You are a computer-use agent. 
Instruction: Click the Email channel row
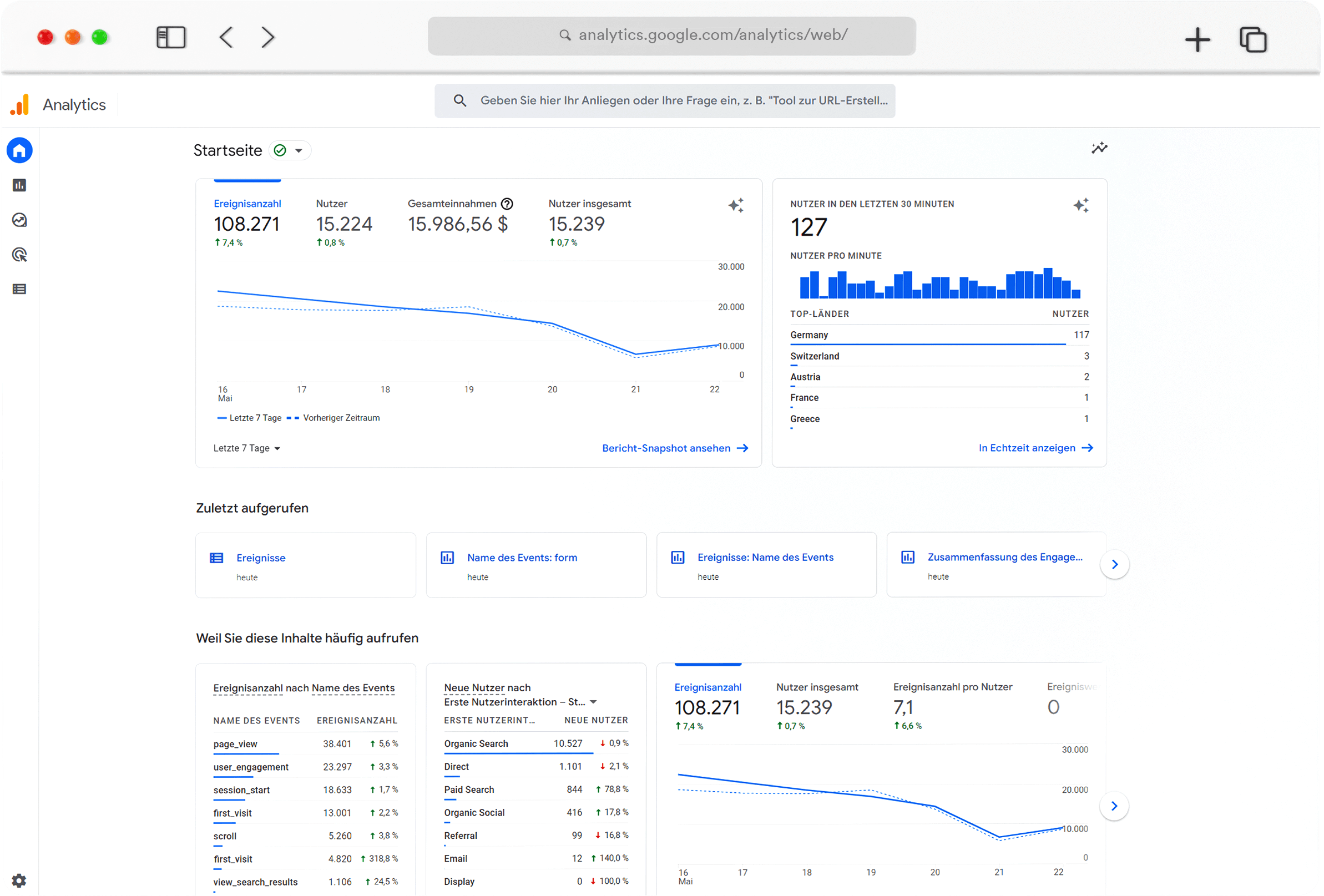coord(536,859)
